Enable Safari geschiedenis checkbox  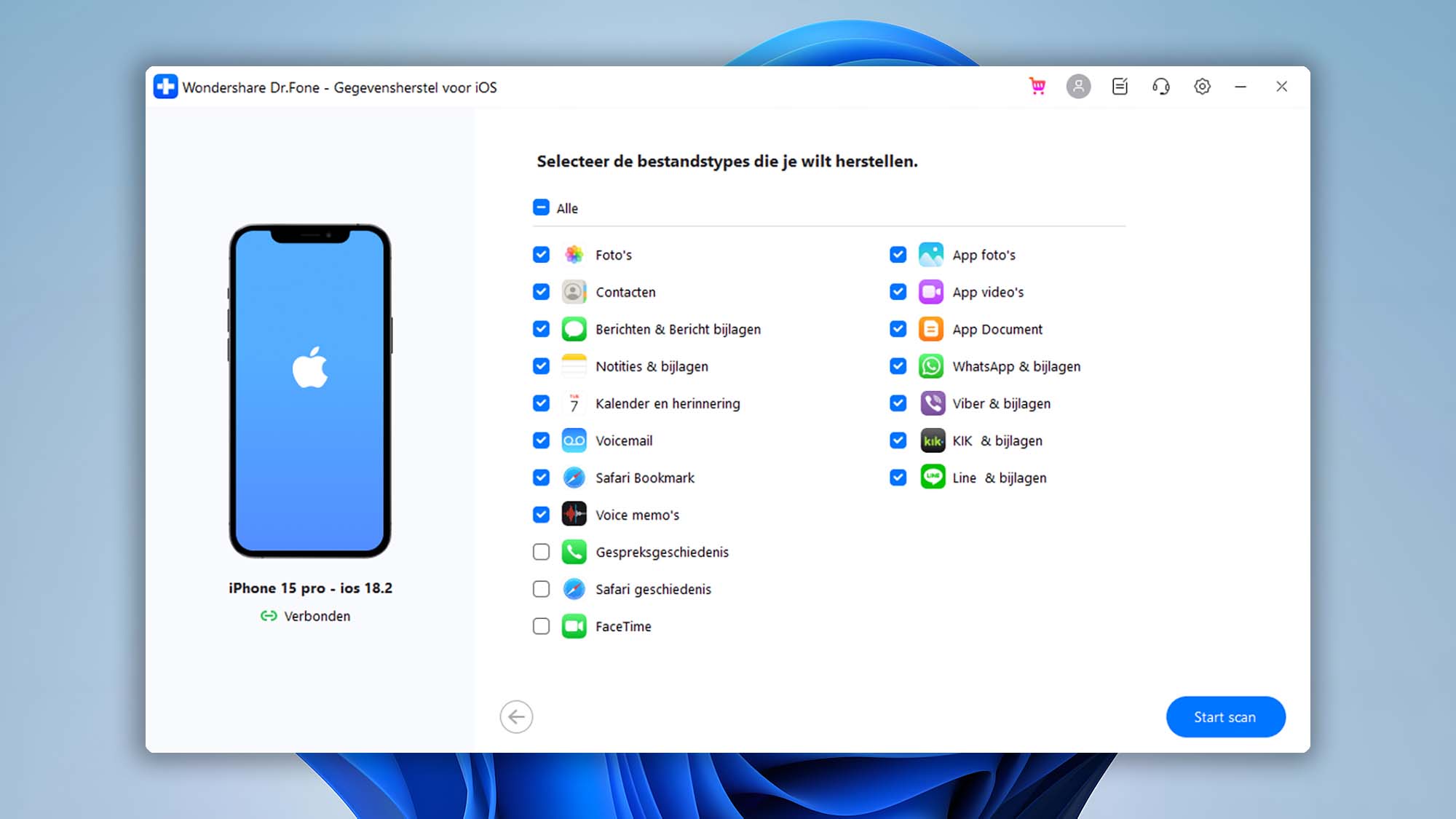click(x=541, y=589)
